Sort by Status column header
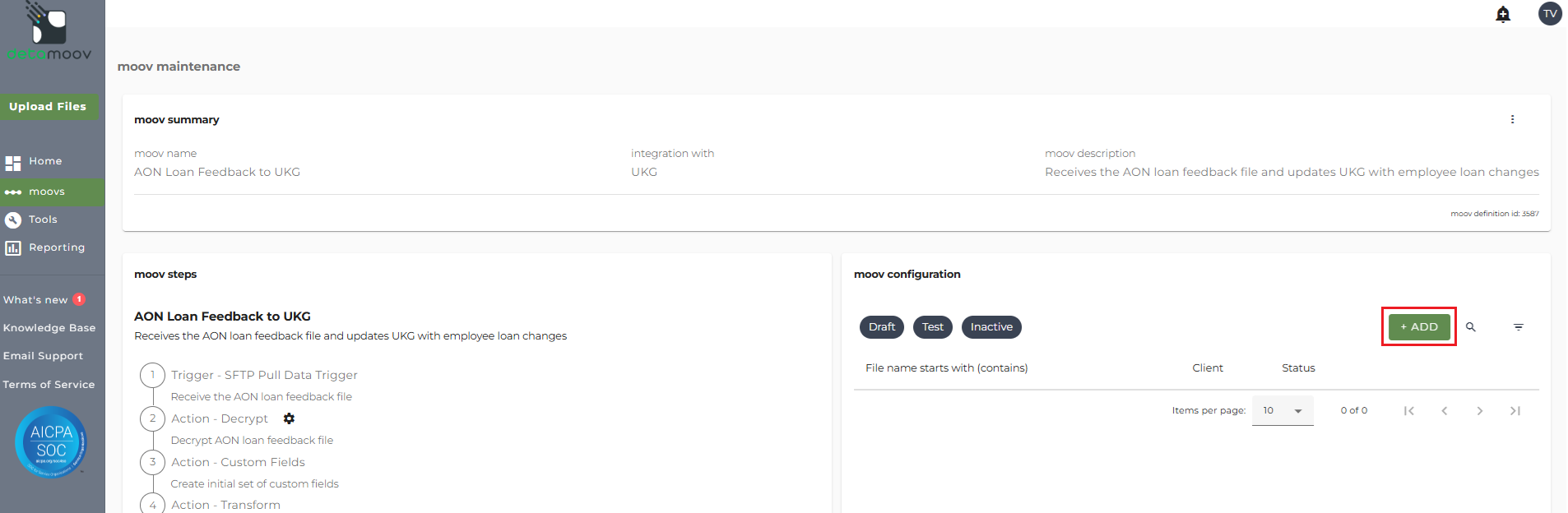The height and width of the screenshot is (513, 1568). pos(1298,368)
